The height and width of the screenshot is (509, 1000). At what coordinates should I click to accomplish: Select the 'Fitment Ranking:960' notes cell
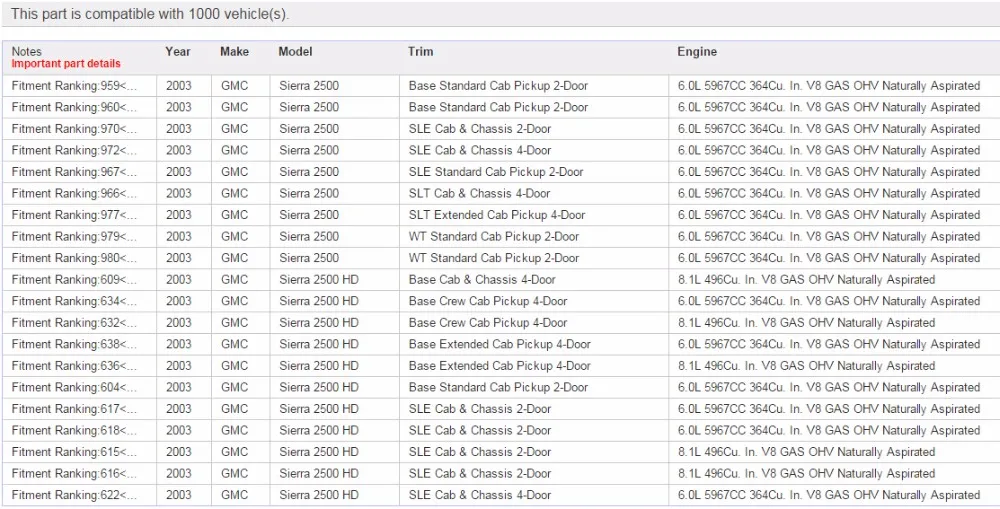tap(80, 107)
